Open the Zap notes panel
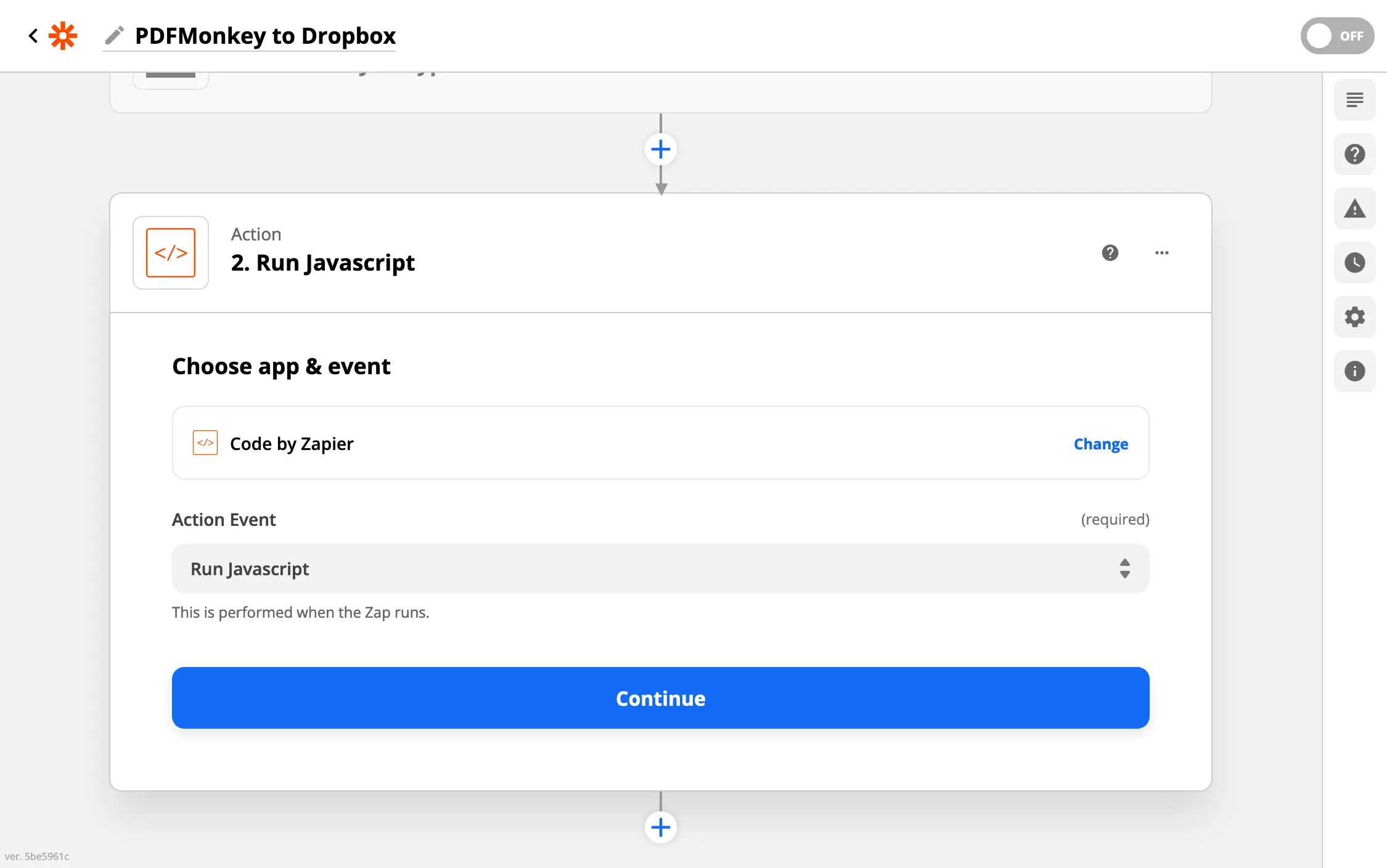This screenshot has height=868, width=1387. (1354, 99)
